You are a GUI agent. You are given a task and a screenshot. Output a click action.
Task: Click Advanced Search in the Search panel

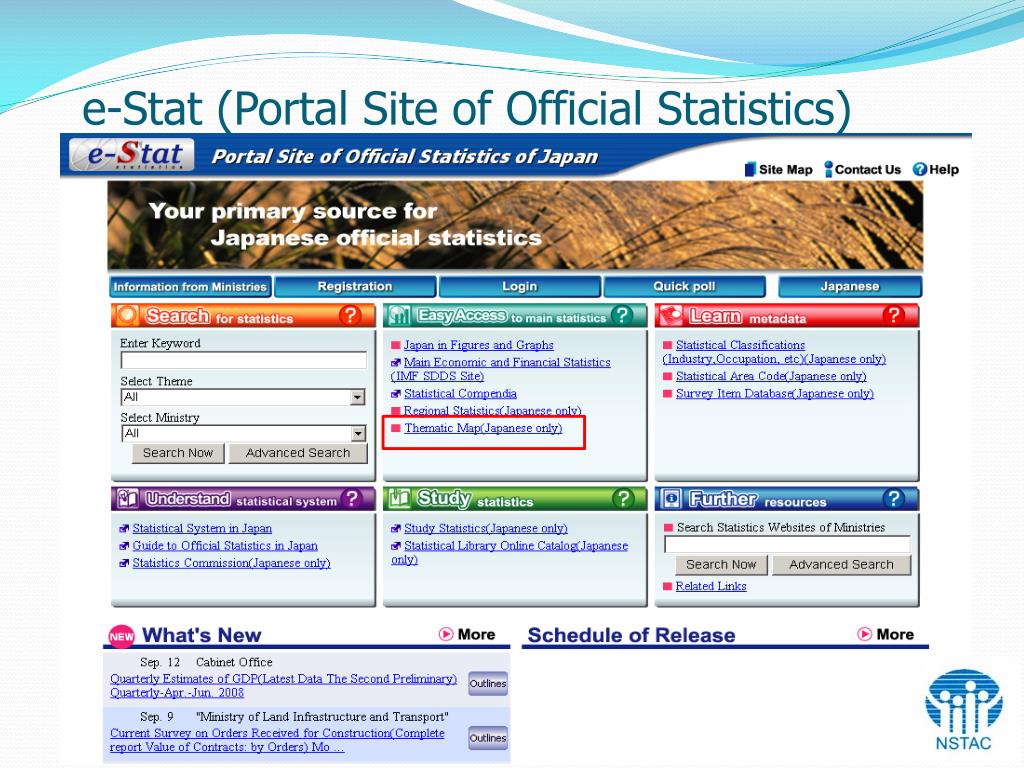coord(298,453)
